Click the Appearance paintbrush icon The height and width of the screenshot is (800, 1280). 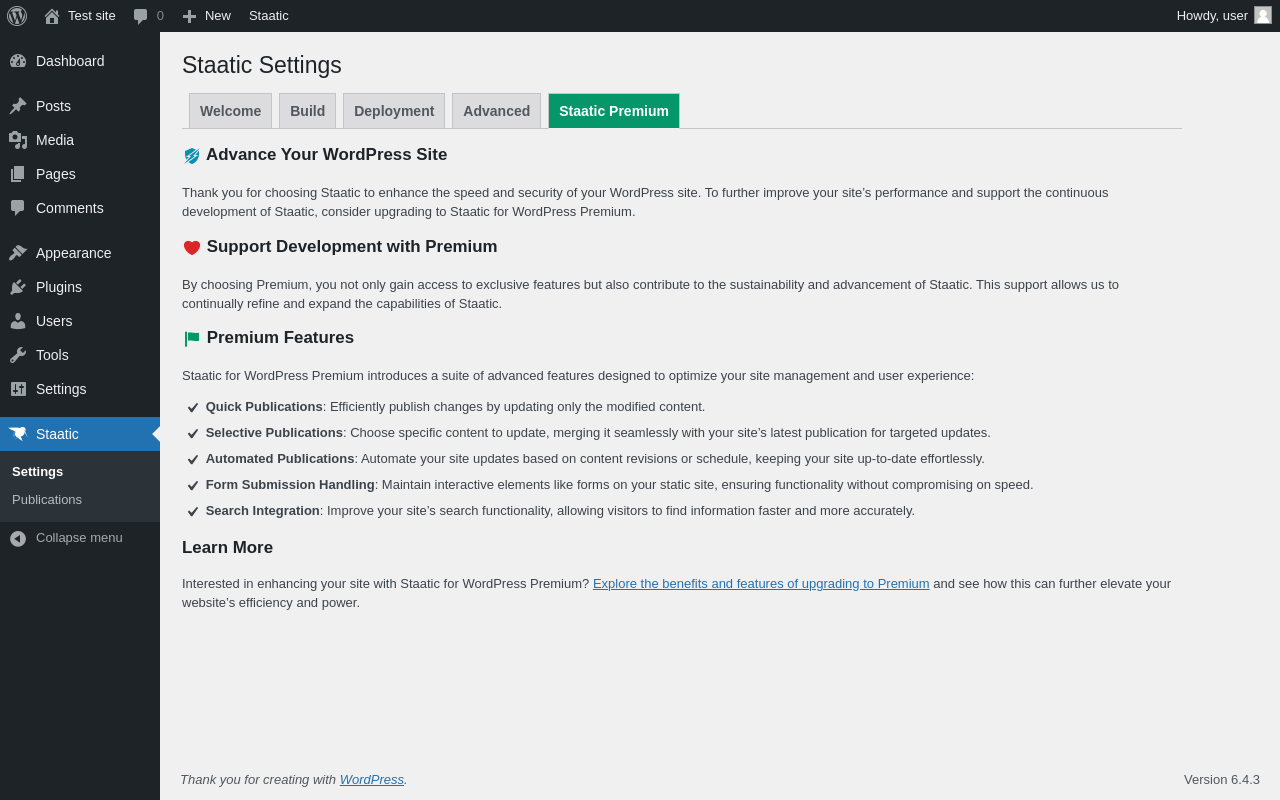coord(18,253)
